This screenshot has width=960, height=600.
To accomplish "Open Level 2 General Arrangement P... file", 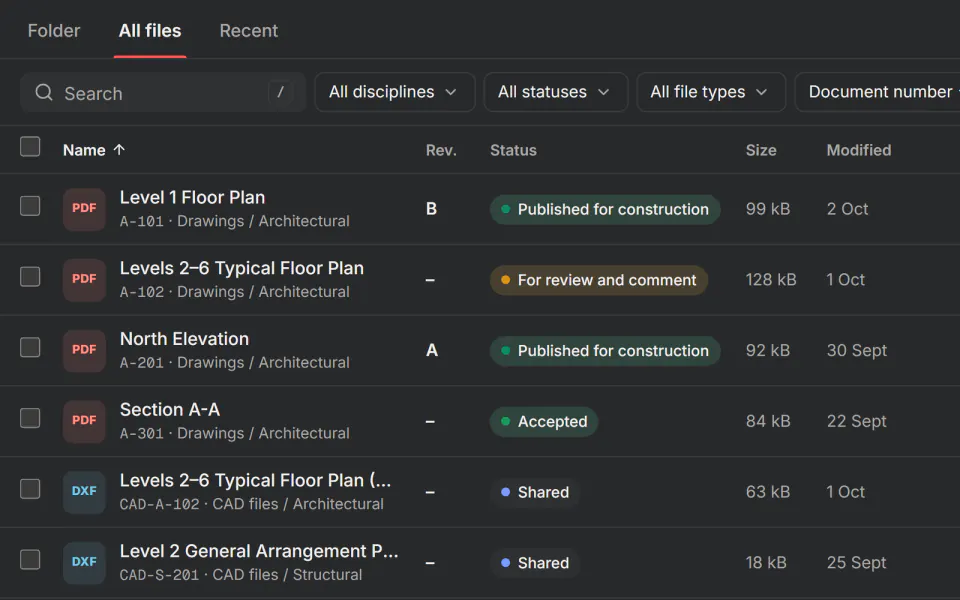I will (x=259, y=551).
